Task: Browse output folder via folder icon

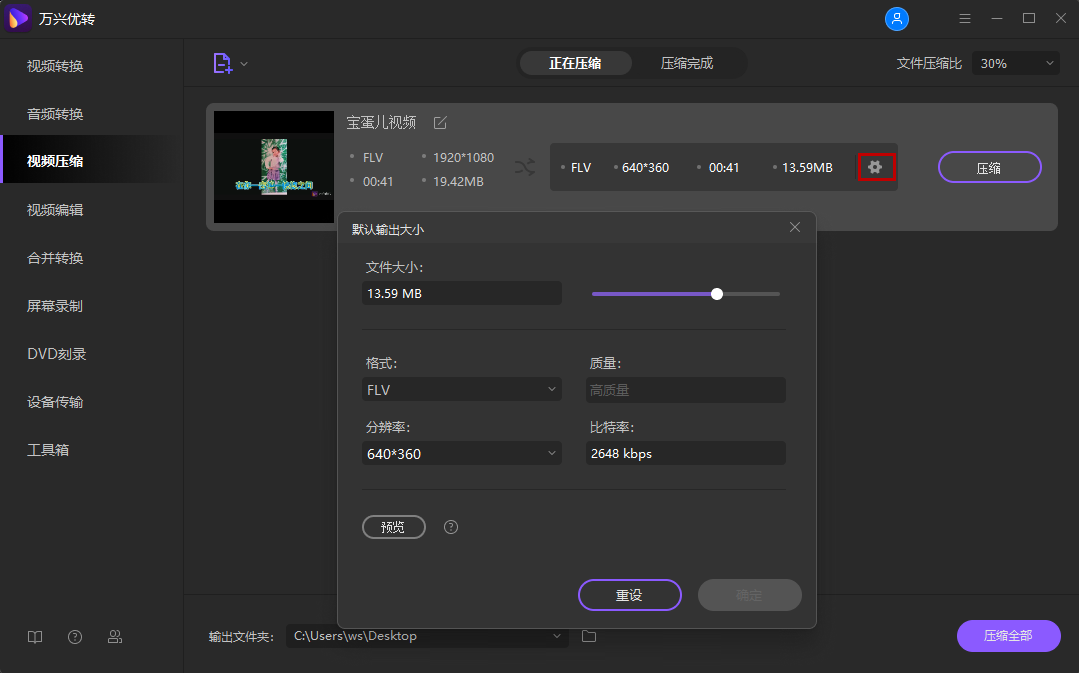Action: (x=589, y=635)
